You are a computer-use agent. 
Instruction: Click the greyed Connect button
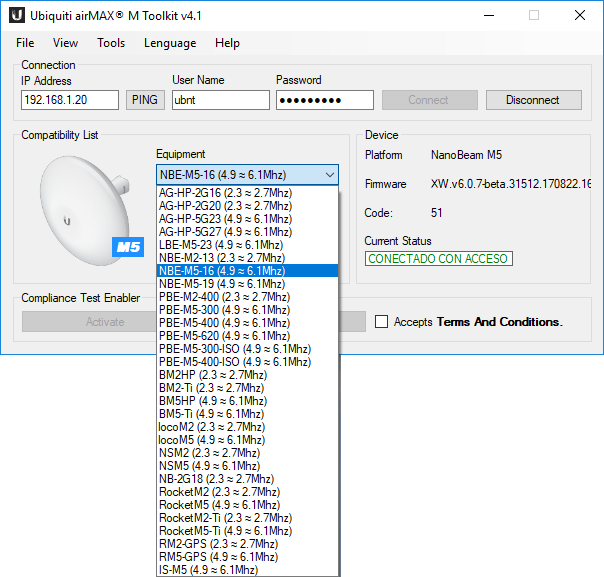(430, 100)
